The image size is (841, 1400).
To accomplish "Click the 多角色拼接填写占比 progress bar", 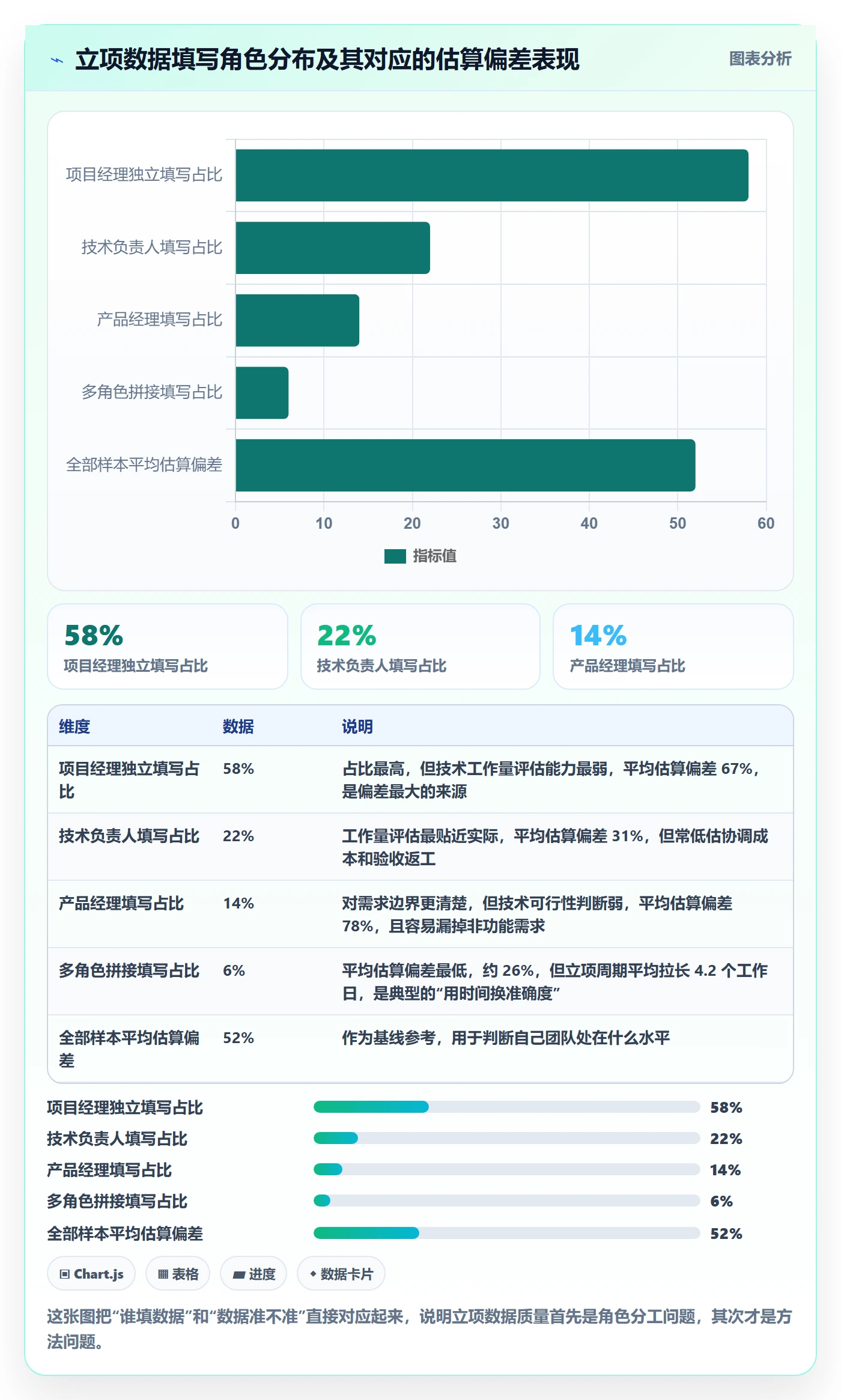I will 507,1201.
